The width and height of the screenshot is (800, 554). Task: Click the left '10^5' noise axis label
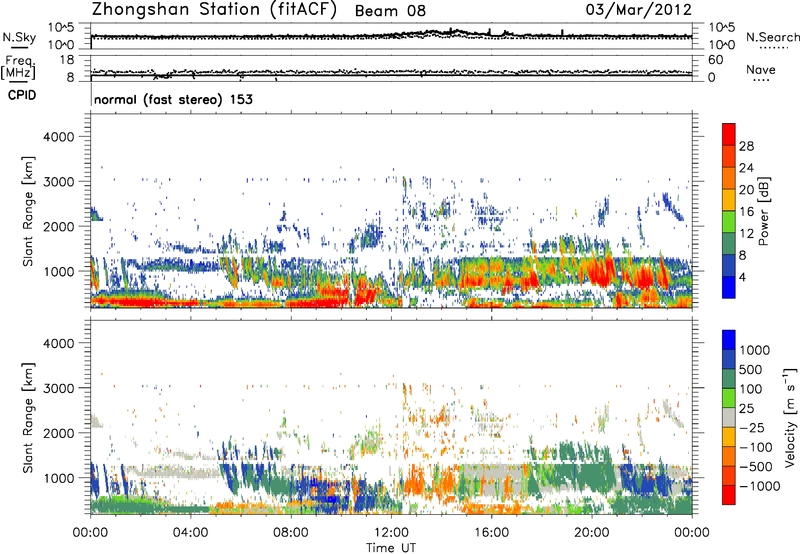pos(61,28)
